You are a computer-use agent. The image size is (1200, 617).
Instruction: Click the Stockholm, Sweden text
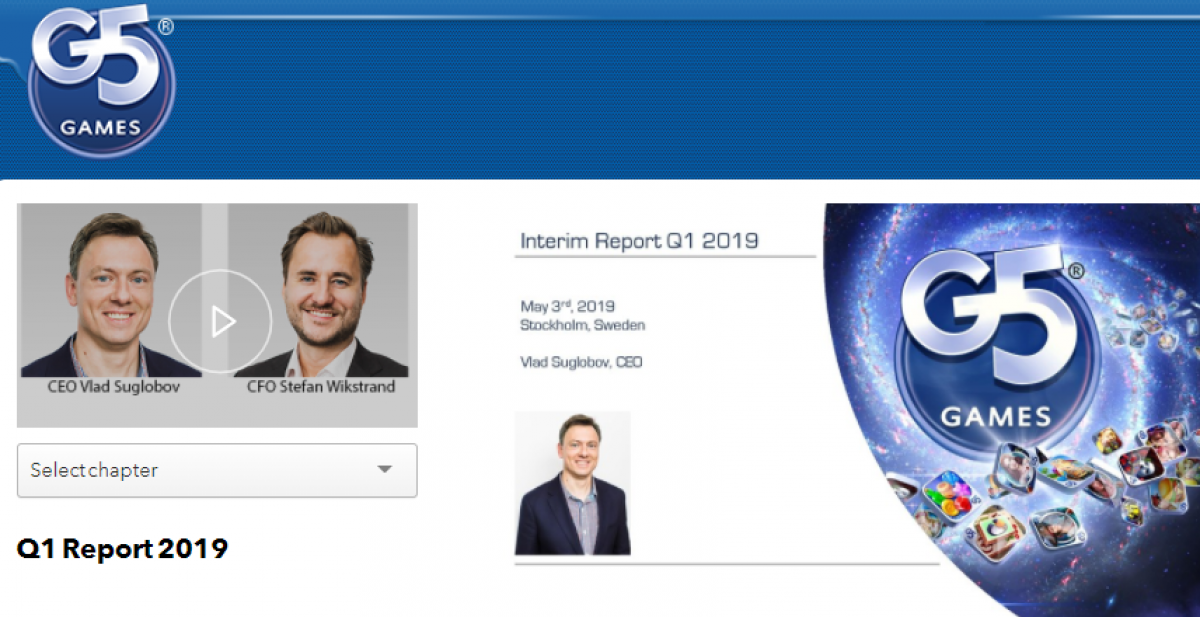click(582, 325)
